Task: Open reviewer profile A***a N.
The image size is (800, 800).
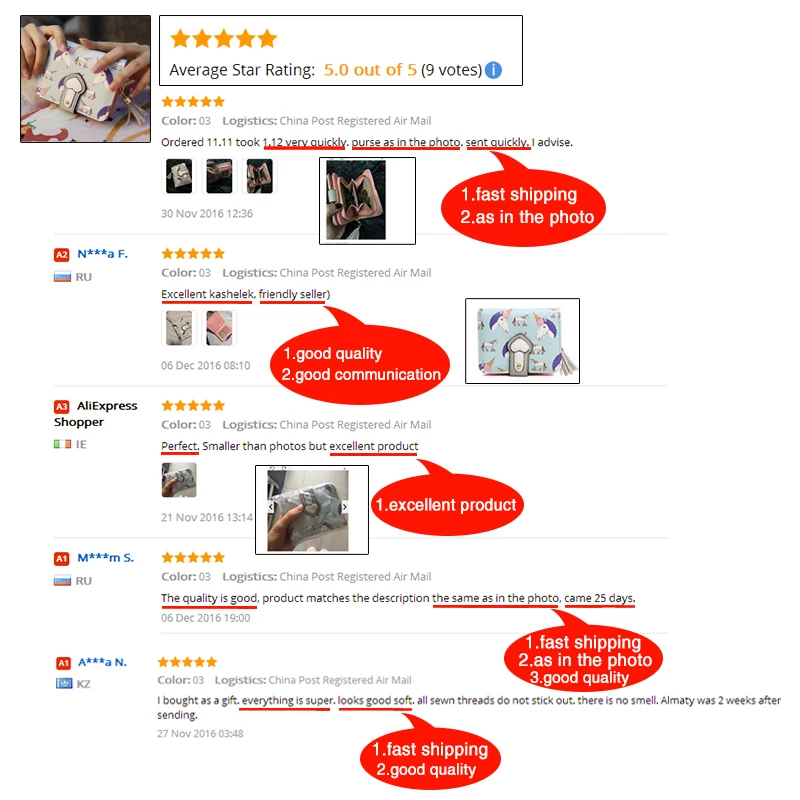Action: click(x=103, y=662)
